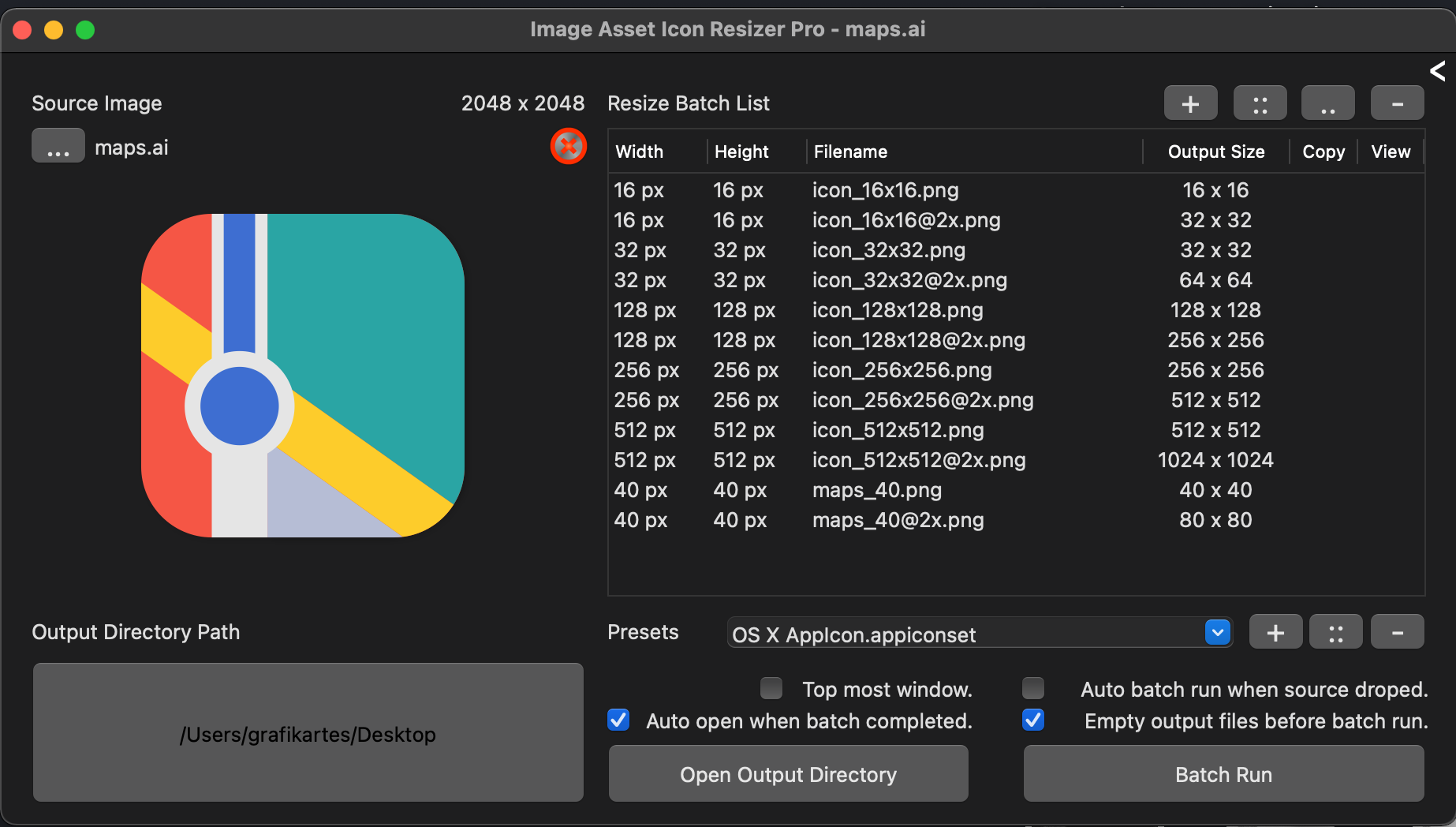The image size is (1456, 827).
Task: Click the /Users/grafikartes/Desktop output path box
Action: [x=308, y=733]
